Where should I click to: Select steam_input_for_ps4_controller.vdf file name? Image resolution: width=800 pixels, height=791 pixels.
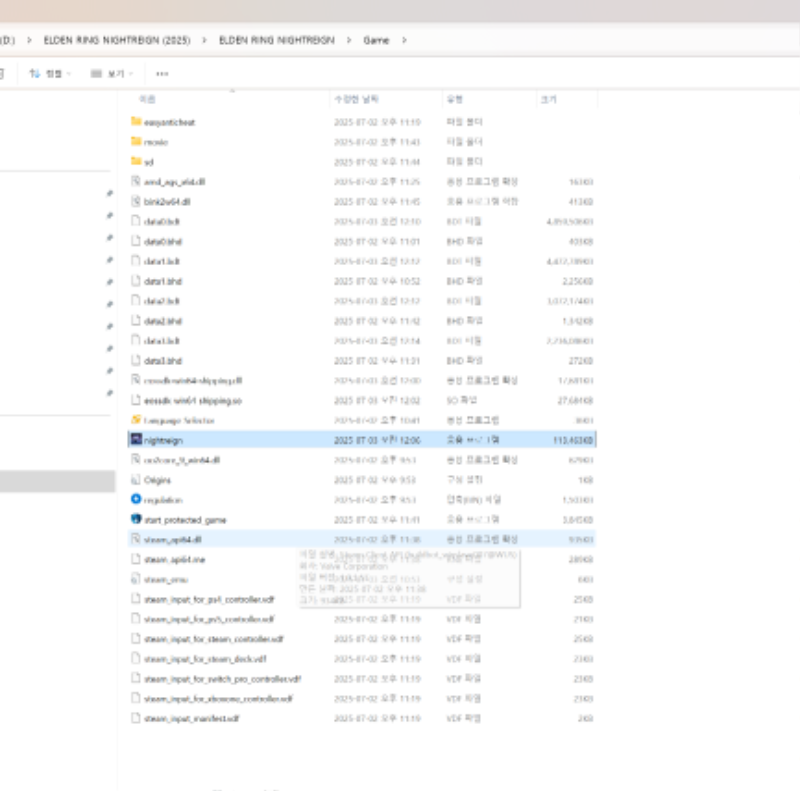209,600
